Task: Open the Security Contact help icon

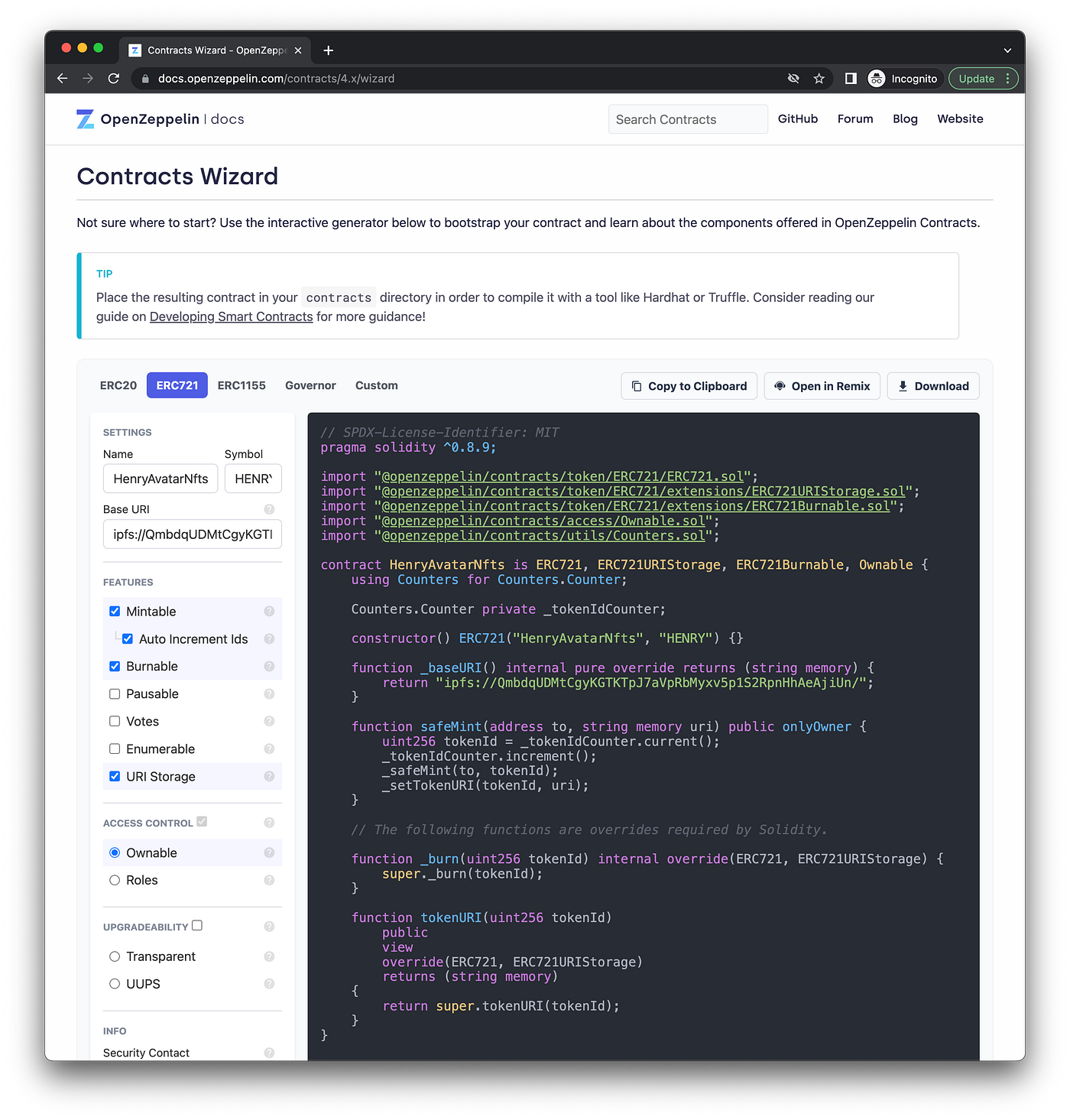Action: click(269, 1053)
